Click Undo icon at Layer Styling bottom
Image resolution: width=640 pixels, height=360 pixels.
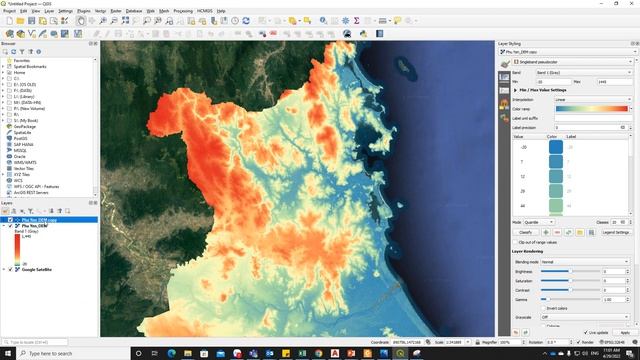516,333
